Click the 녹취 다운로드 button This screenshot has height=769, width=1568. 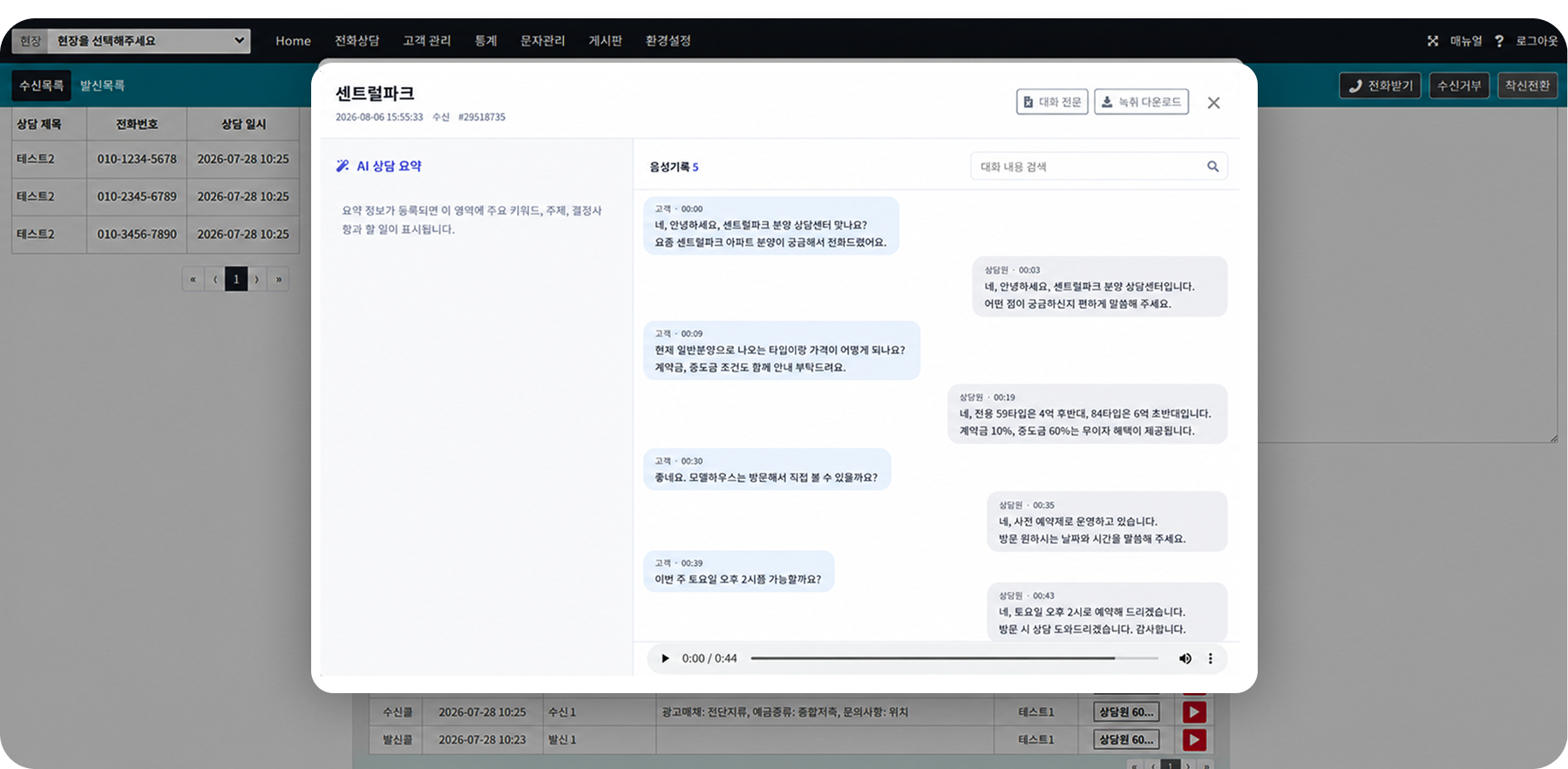[x=1142, y=102]
